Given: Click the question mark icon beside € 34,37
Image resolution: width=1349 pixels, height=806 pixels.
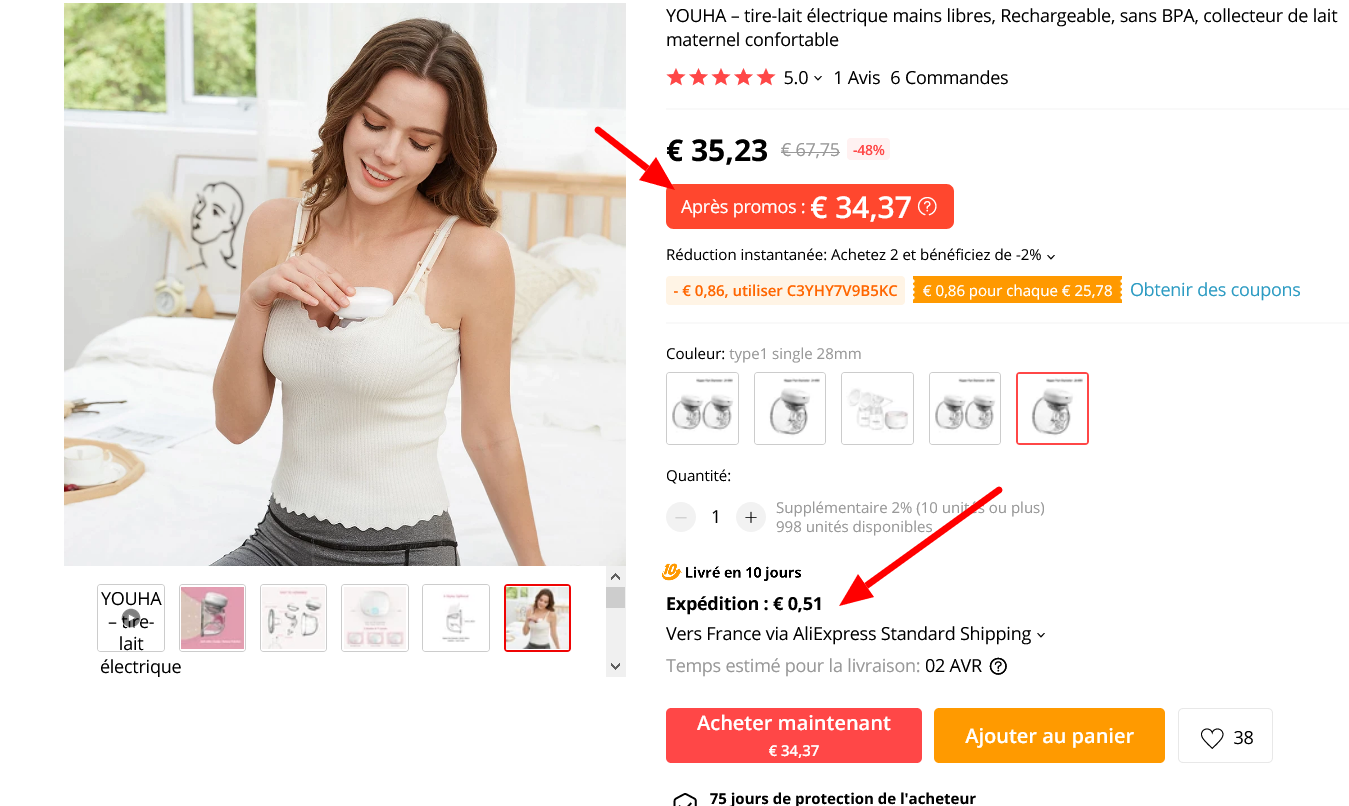Looking at the screenshot, I should pyautogui.click(x=927, y=207).
